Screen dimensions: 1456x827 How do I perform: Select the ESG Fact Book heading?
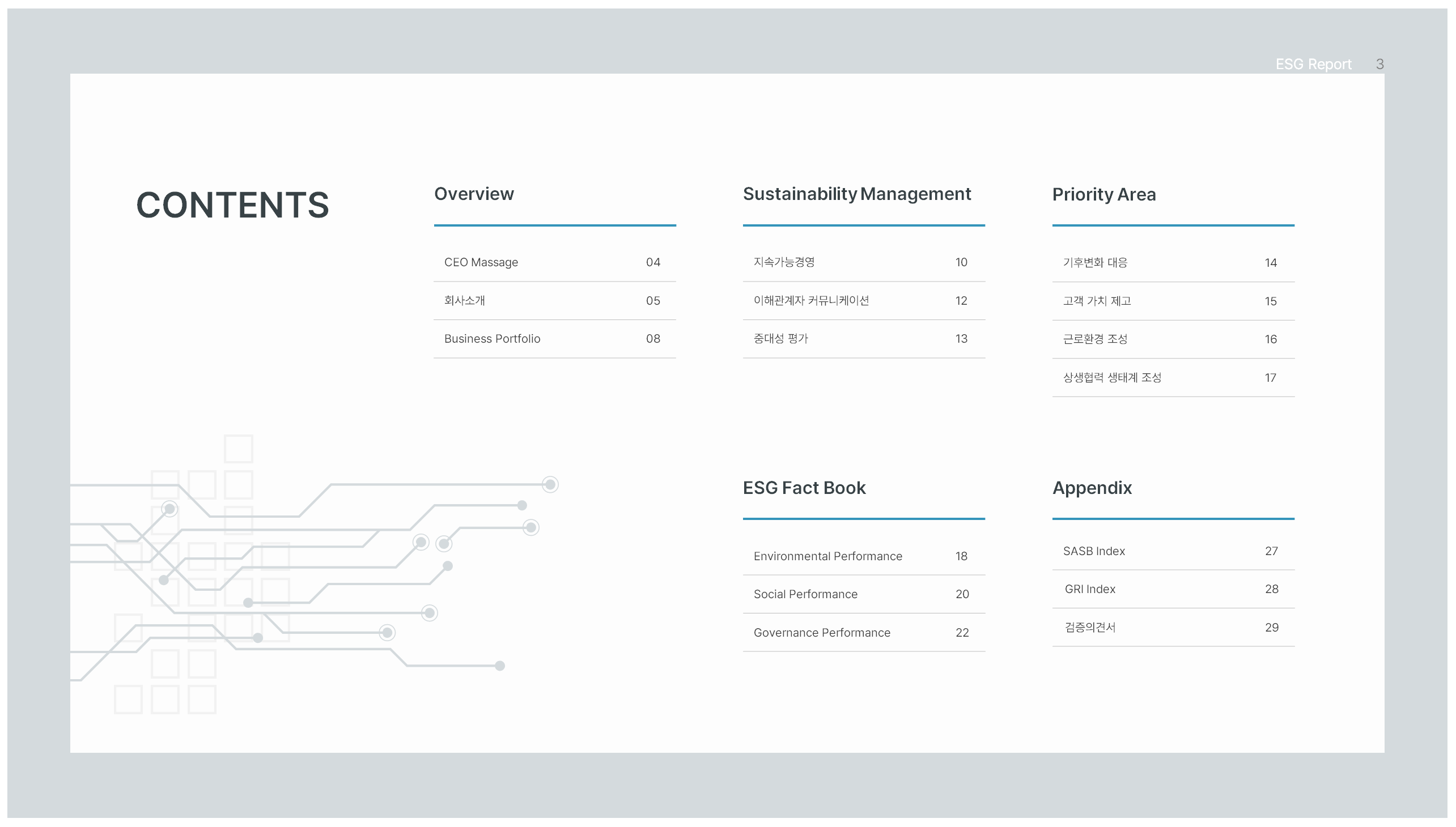[804, 488]
